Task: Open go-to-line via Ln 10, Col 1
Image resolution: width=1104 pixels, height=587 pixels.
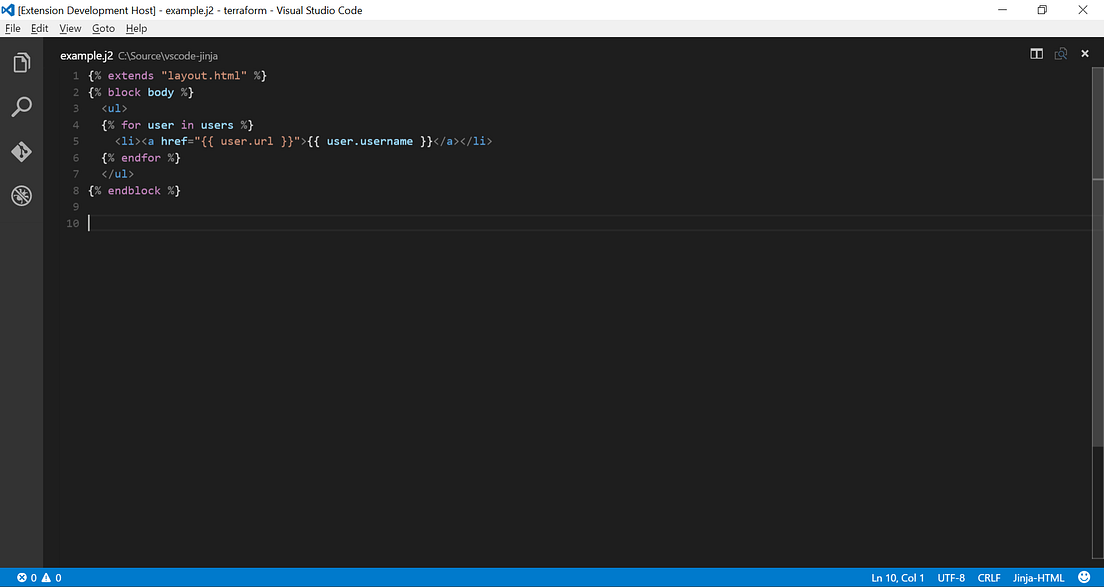Action: (x=897, y=577)
